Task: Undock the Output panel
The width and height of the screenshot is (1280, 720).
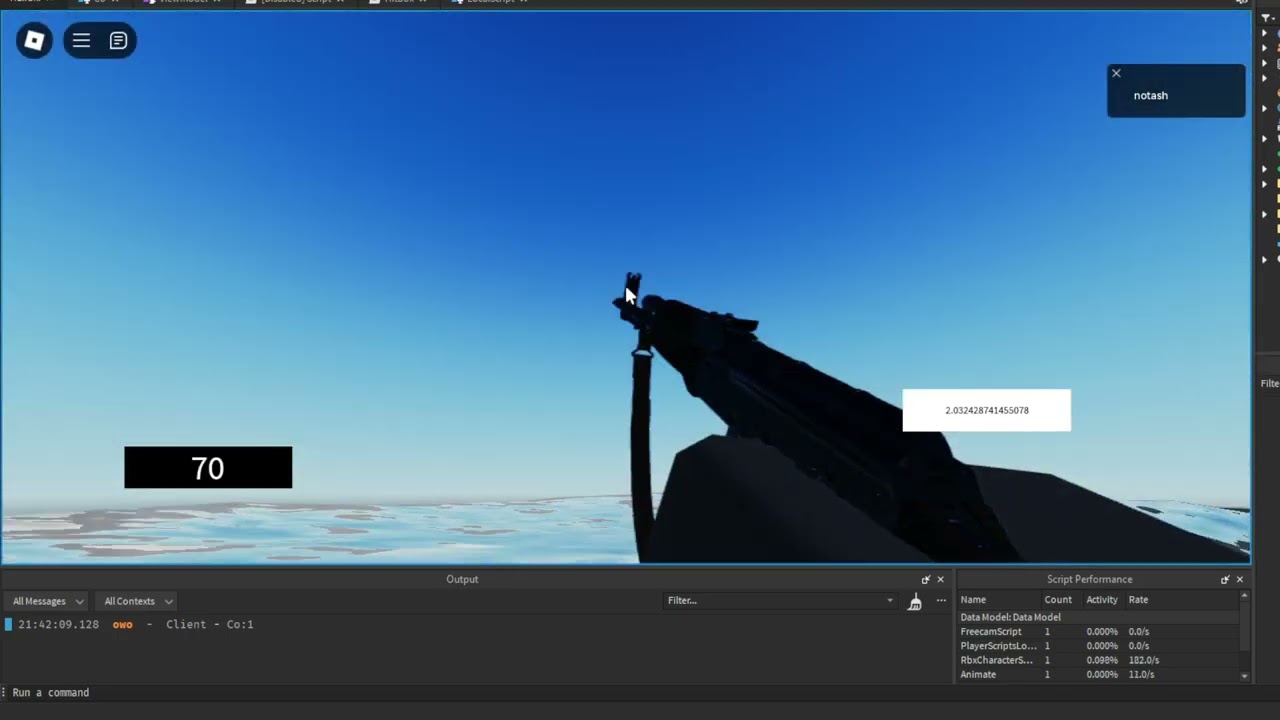Action: click(x=926, y=580)
